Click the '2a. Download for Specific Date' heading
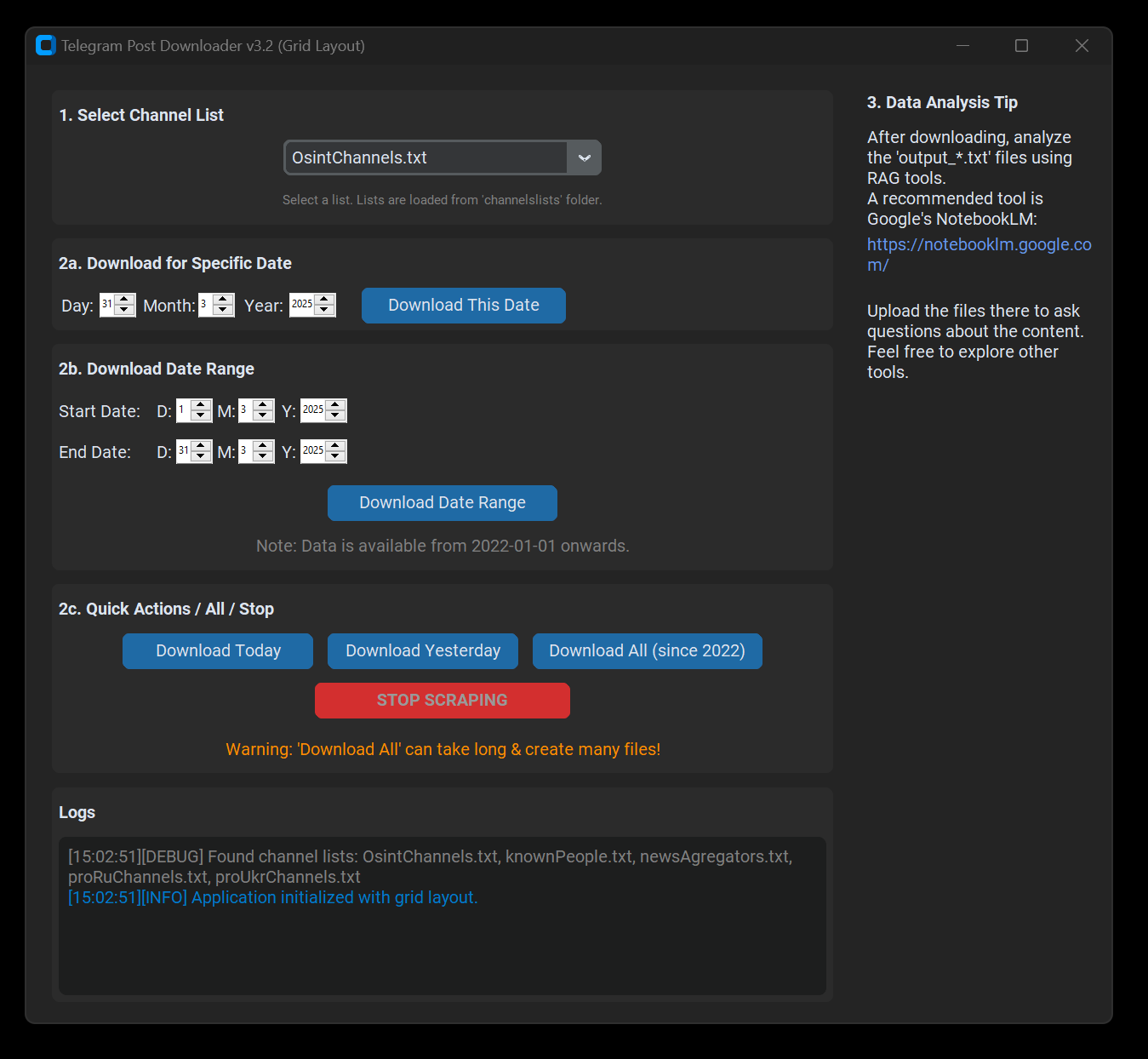Screen dimensions: 1148x1059 pyautogui.click(x=175, y=263)
